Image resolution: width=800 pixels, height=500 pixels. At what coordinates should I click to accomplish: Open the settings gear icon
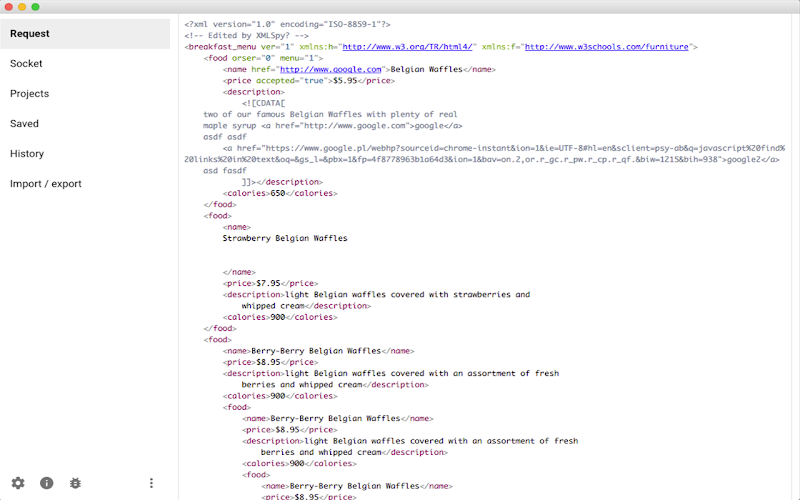pos(18,483)
